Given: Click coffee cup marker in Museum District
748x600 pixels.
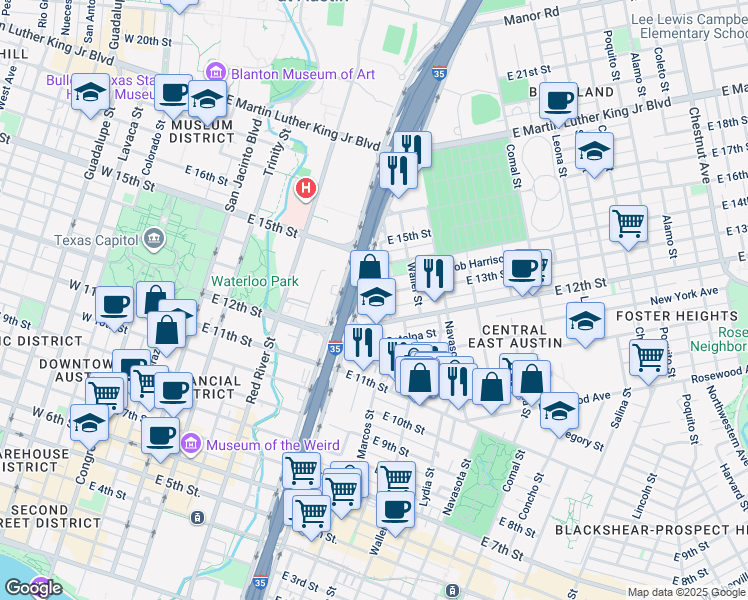Looking at the screenshot, I should (x=173, y=93).
